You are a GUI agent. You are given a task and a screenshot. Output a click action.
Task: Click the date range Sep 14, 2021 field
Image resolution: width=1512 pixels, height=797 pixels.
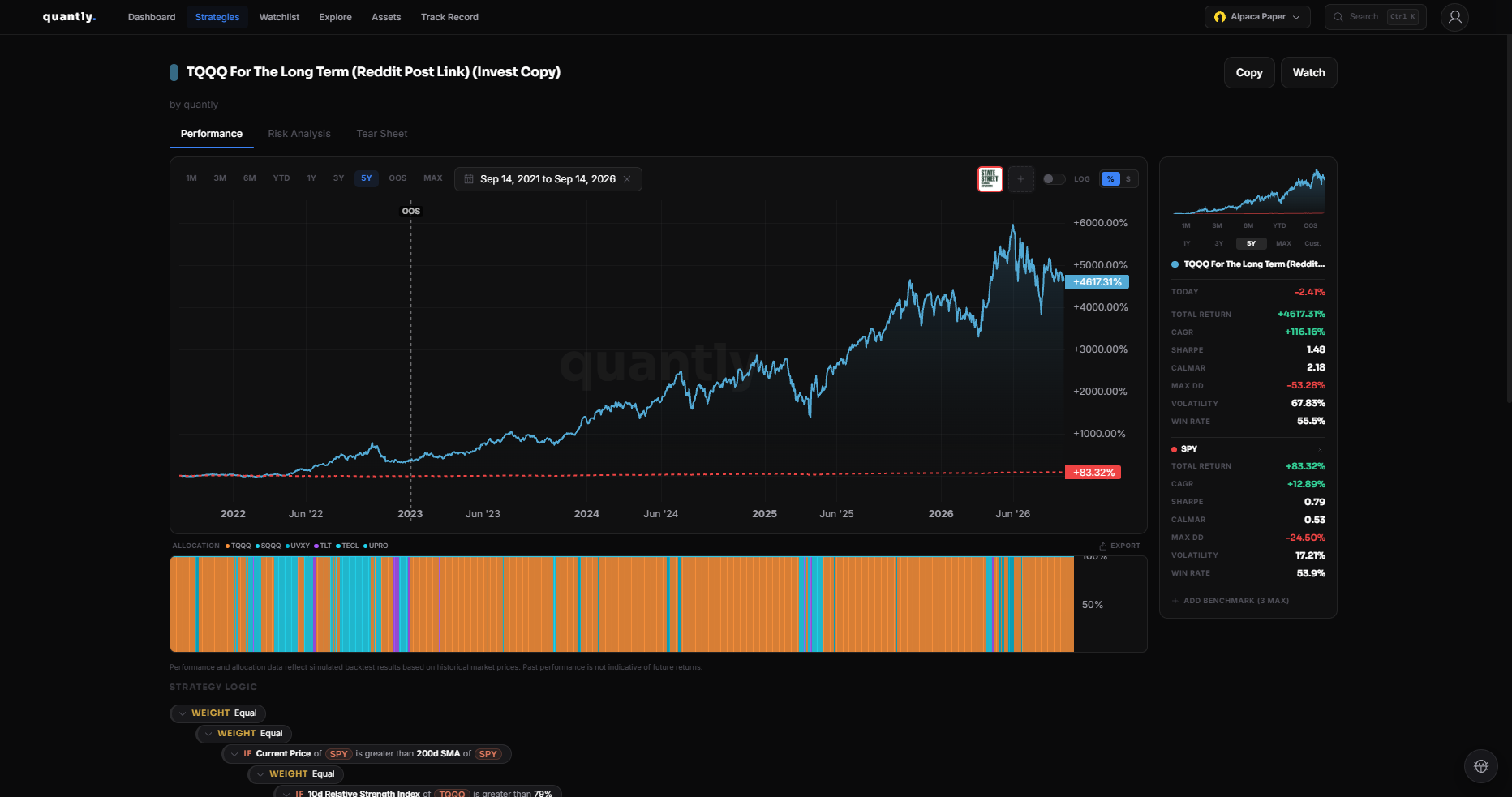tap(548, 179)
